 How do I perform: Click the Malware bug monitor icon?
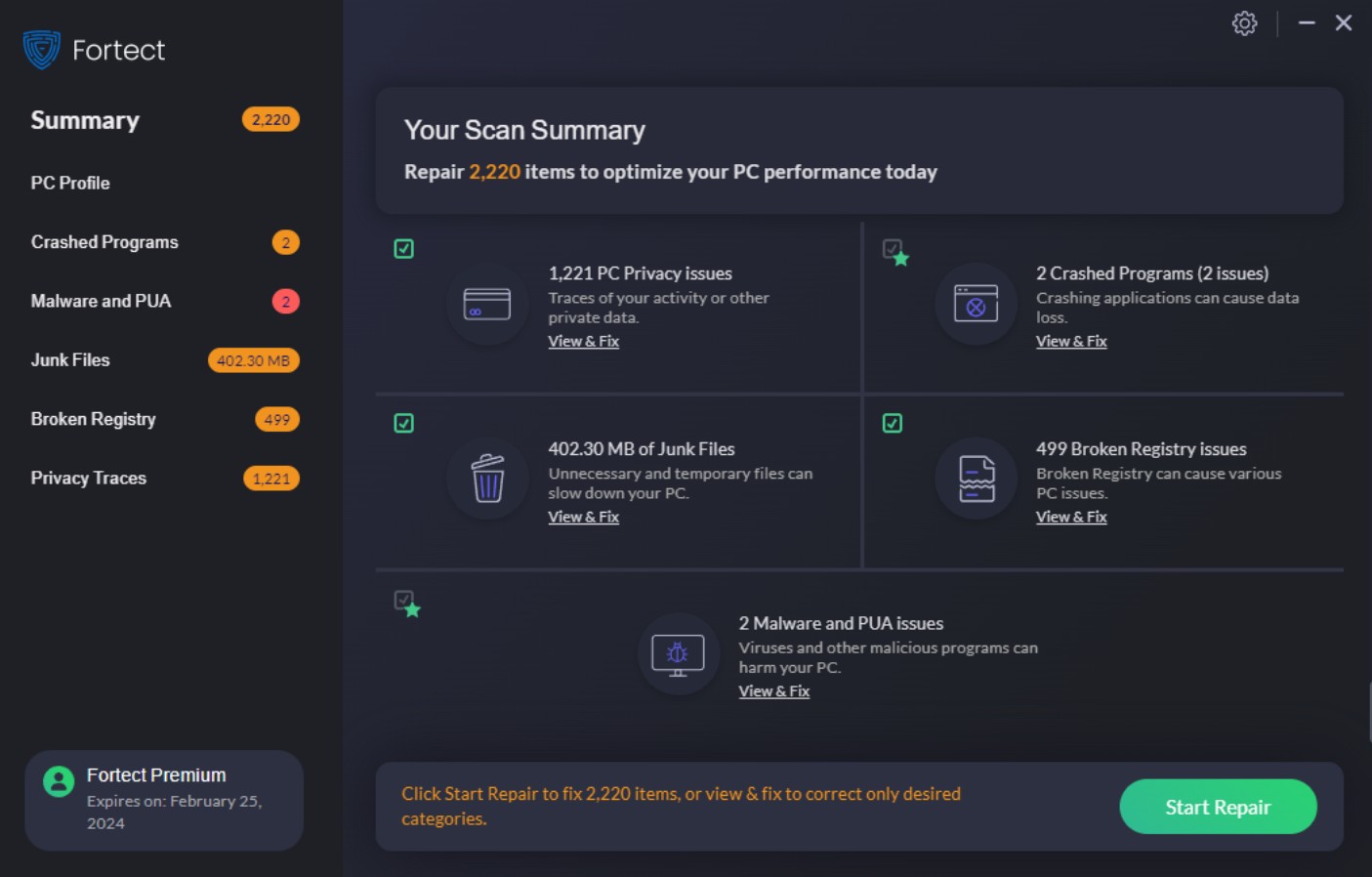click(x=678, y=654)
